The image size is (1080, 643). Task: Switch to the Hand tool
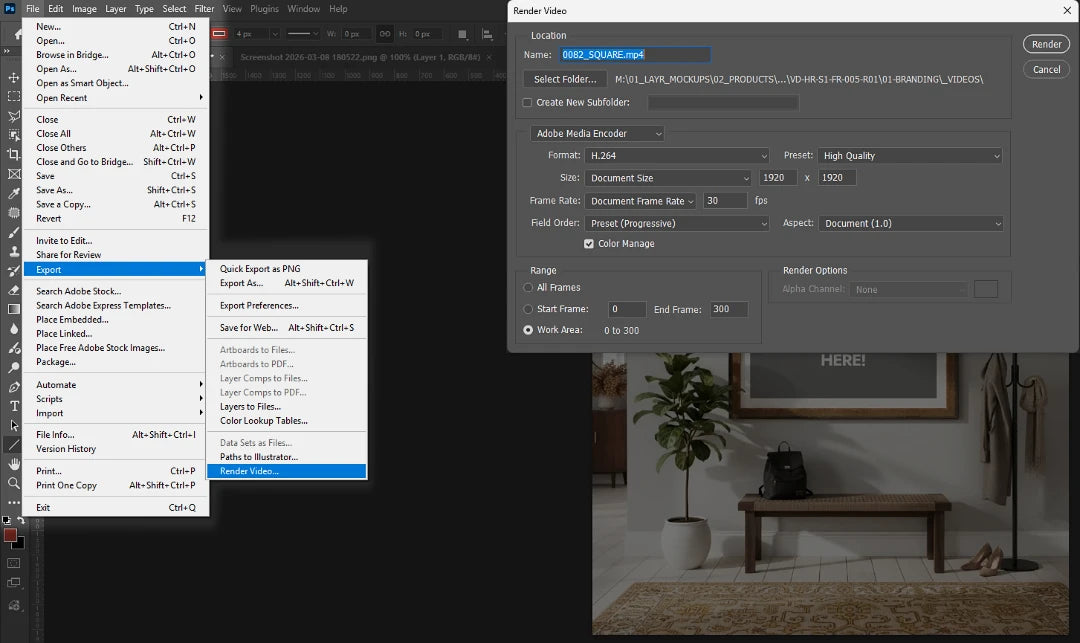coord(14,464)
